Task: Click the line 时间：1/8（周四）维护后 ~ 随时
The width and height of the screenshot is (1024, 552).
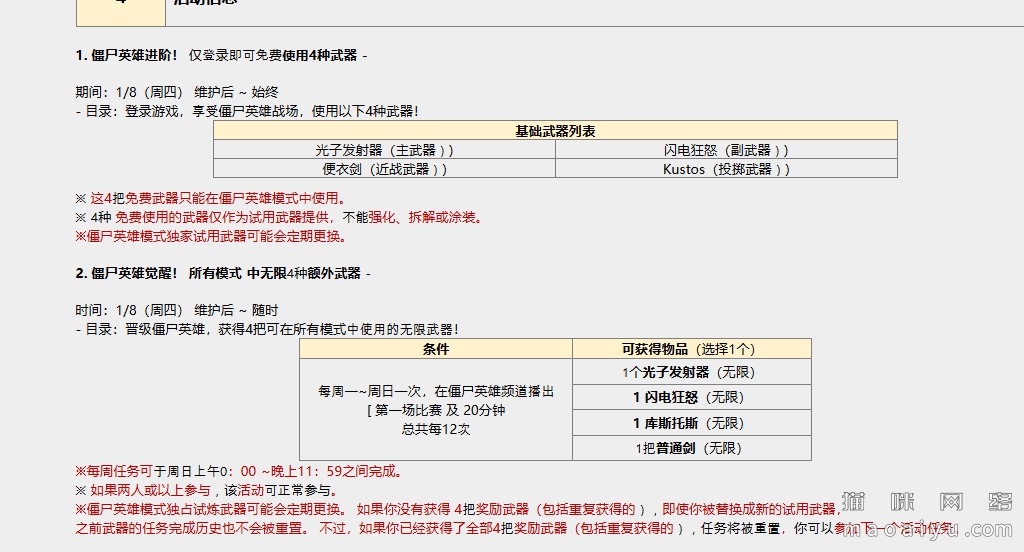Action: coord(177,310)
